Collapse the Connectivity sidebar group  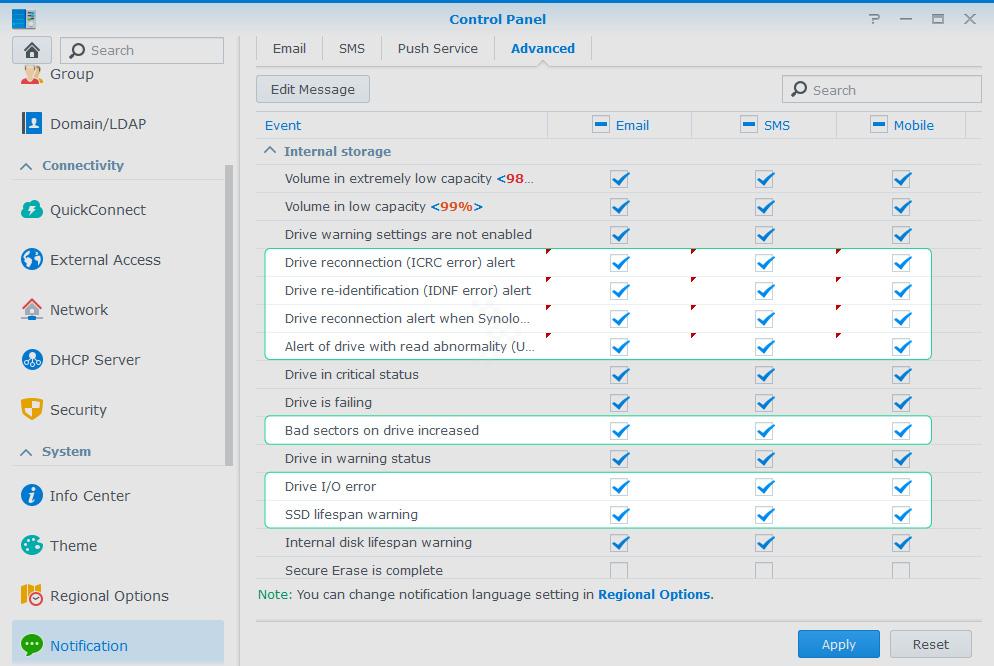pos(27,166)
